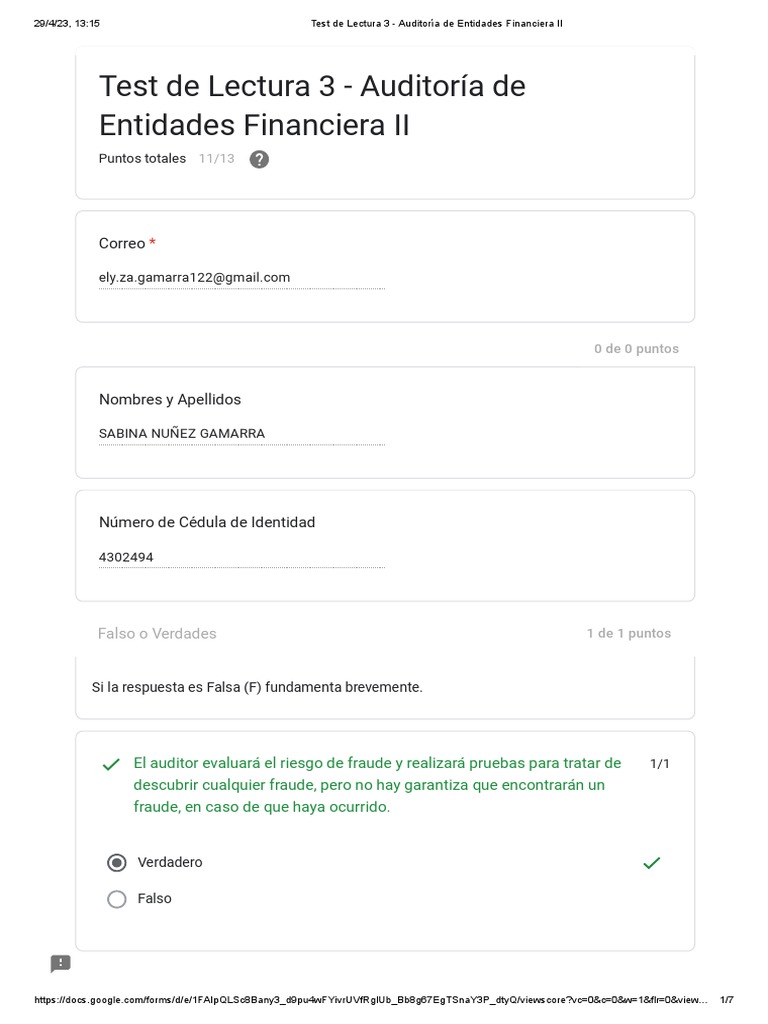Click the help question mark icon

tap(259, 159)
